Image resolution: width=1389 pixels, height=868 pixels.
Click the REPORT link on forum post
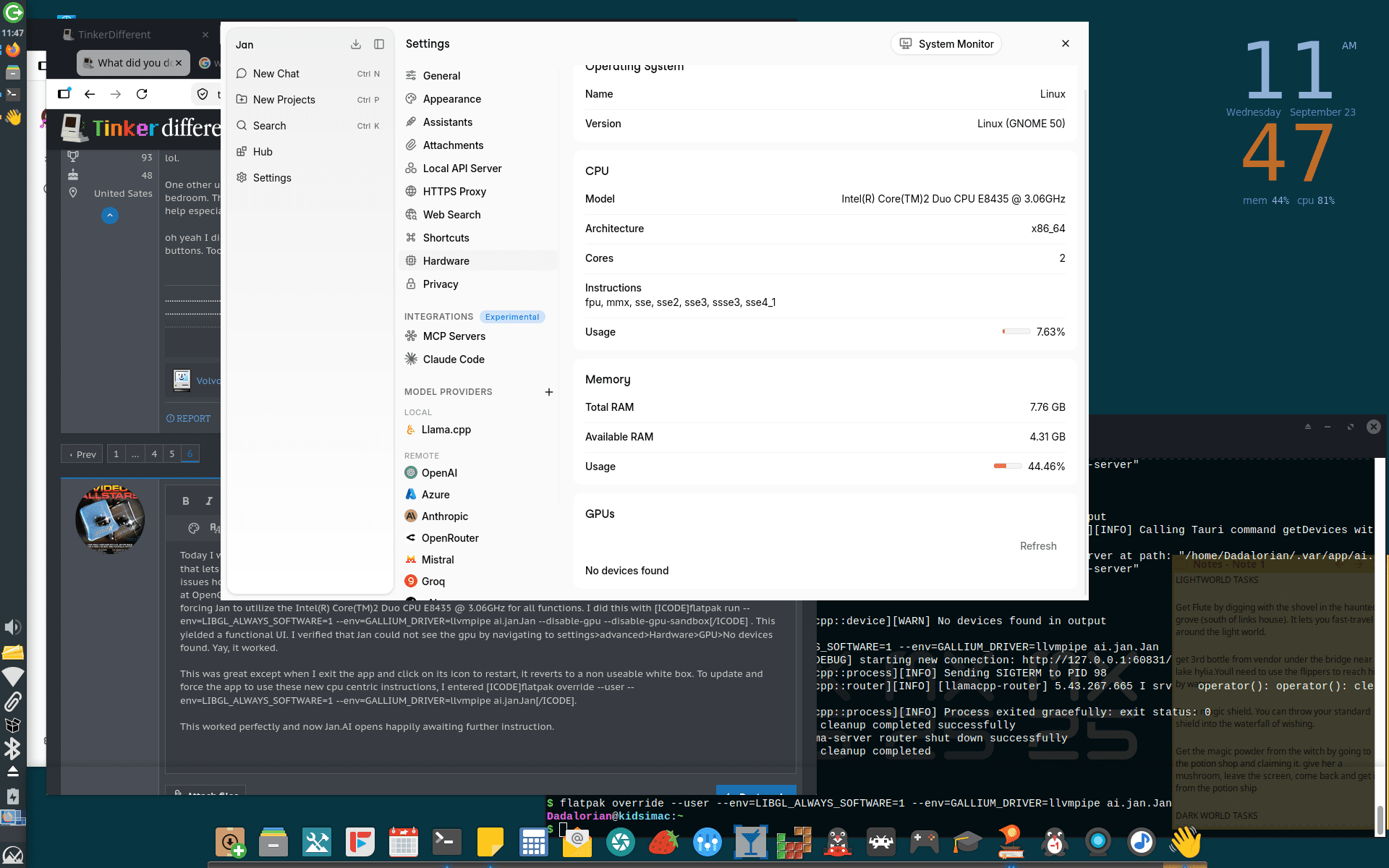click(189, 419)
